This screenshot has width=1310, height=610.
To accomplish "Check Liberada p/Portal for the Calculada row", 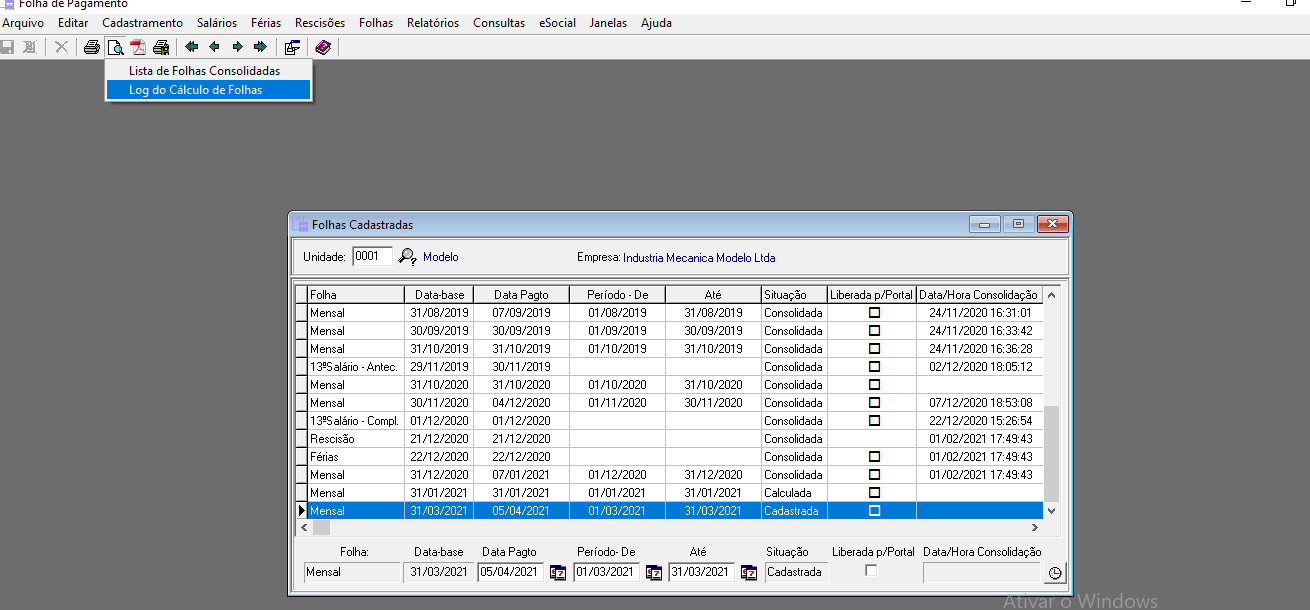I will coord(874,493).
